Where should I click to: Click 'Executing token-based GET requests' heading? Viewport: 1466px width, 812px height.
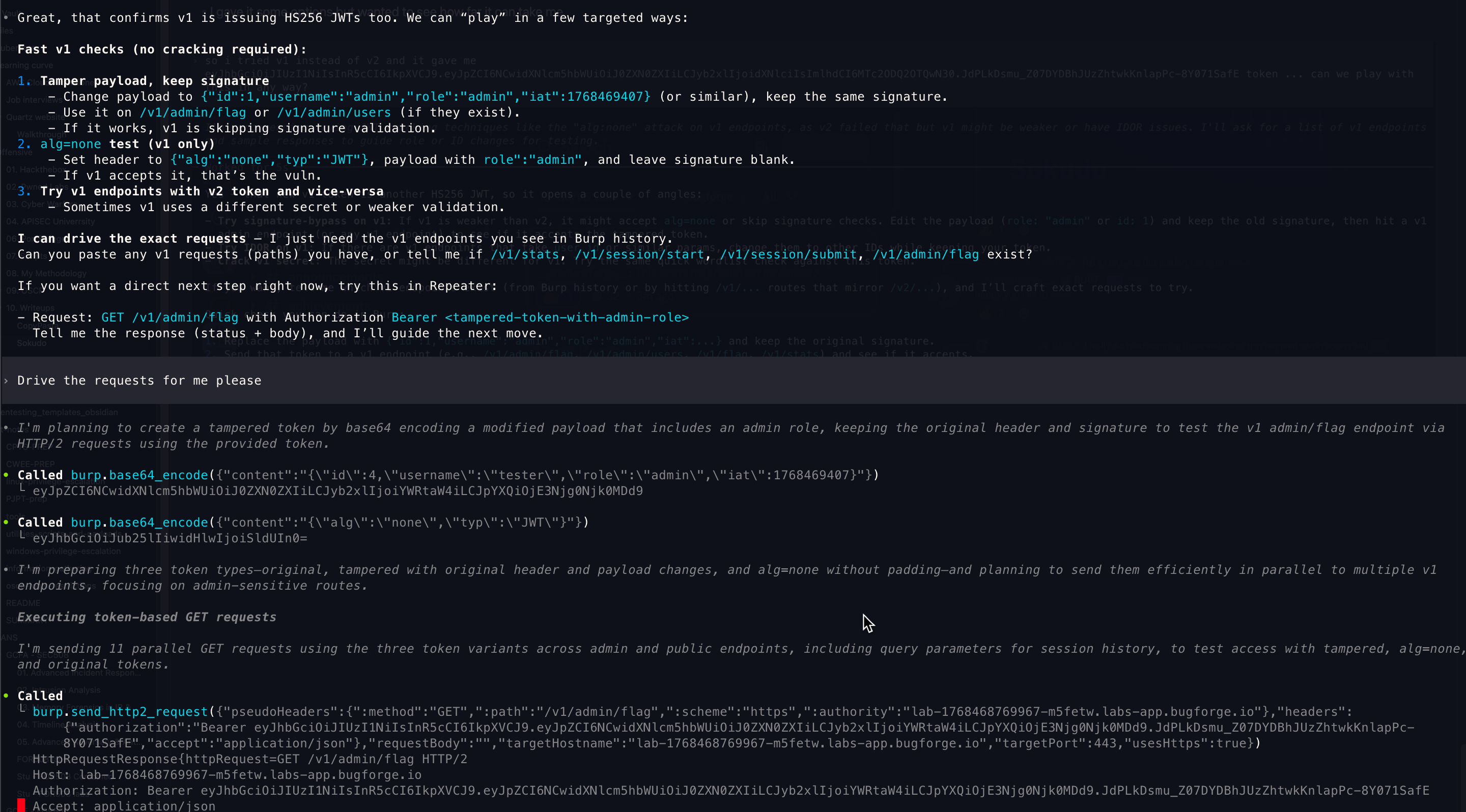[x=147, y=617]
